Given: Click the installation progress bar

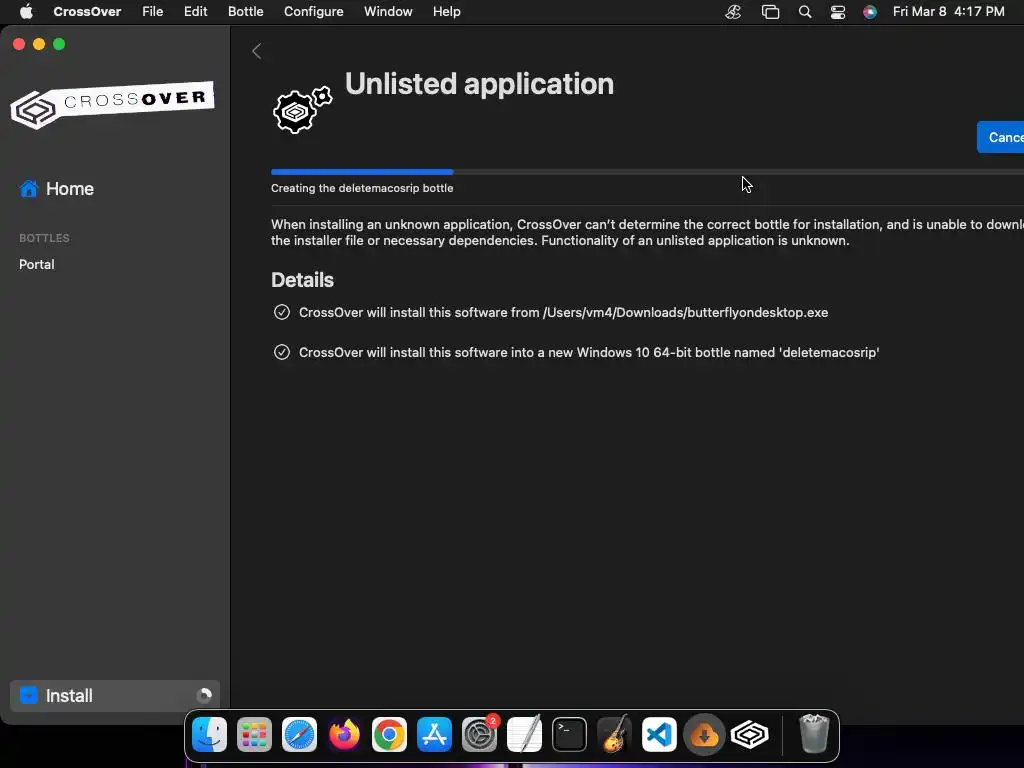Looking at the screenshot, I should click(x=647, y=172).
